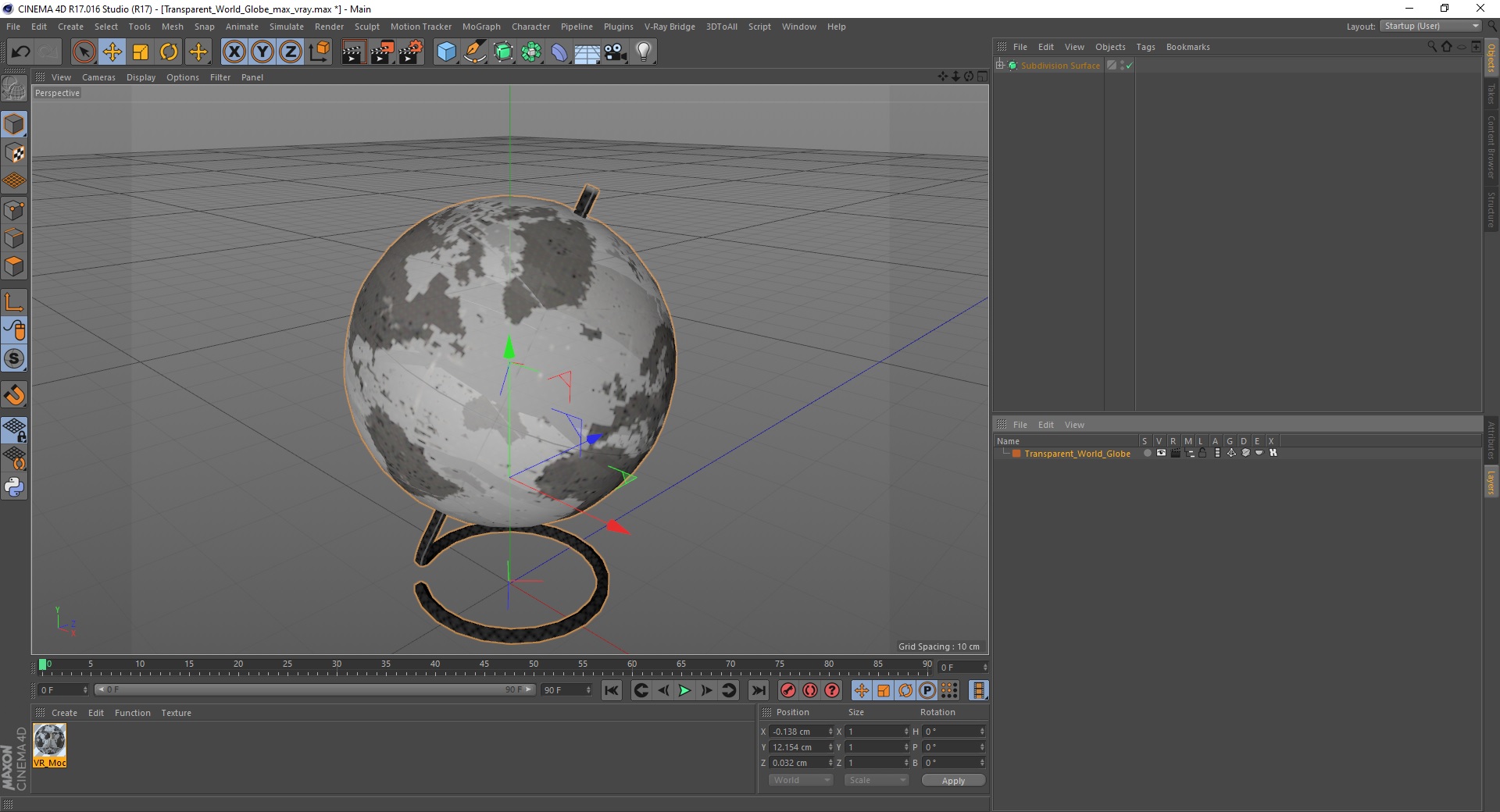1500x812 pixels.
Task: Select the VR_Moc material thumbnail
Action: coord(49,745)
